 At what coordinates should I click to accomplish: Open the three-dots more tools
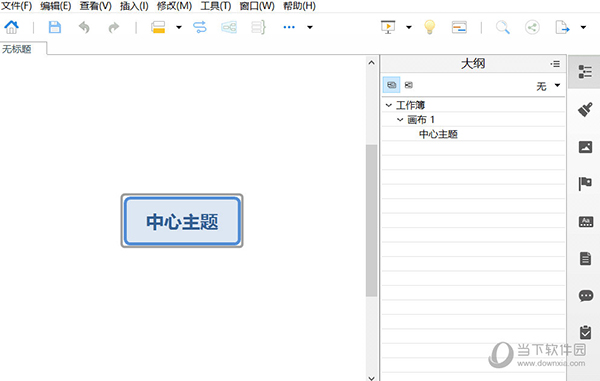(x=289, y=27)
